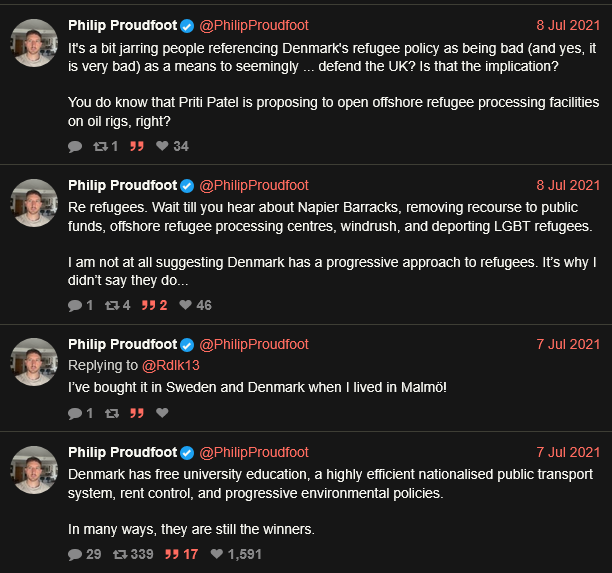The width and height of the screenshot is (612, 573).
Task: Click Philip Proudfoot name on the last tweet
Action: (122, 452)
